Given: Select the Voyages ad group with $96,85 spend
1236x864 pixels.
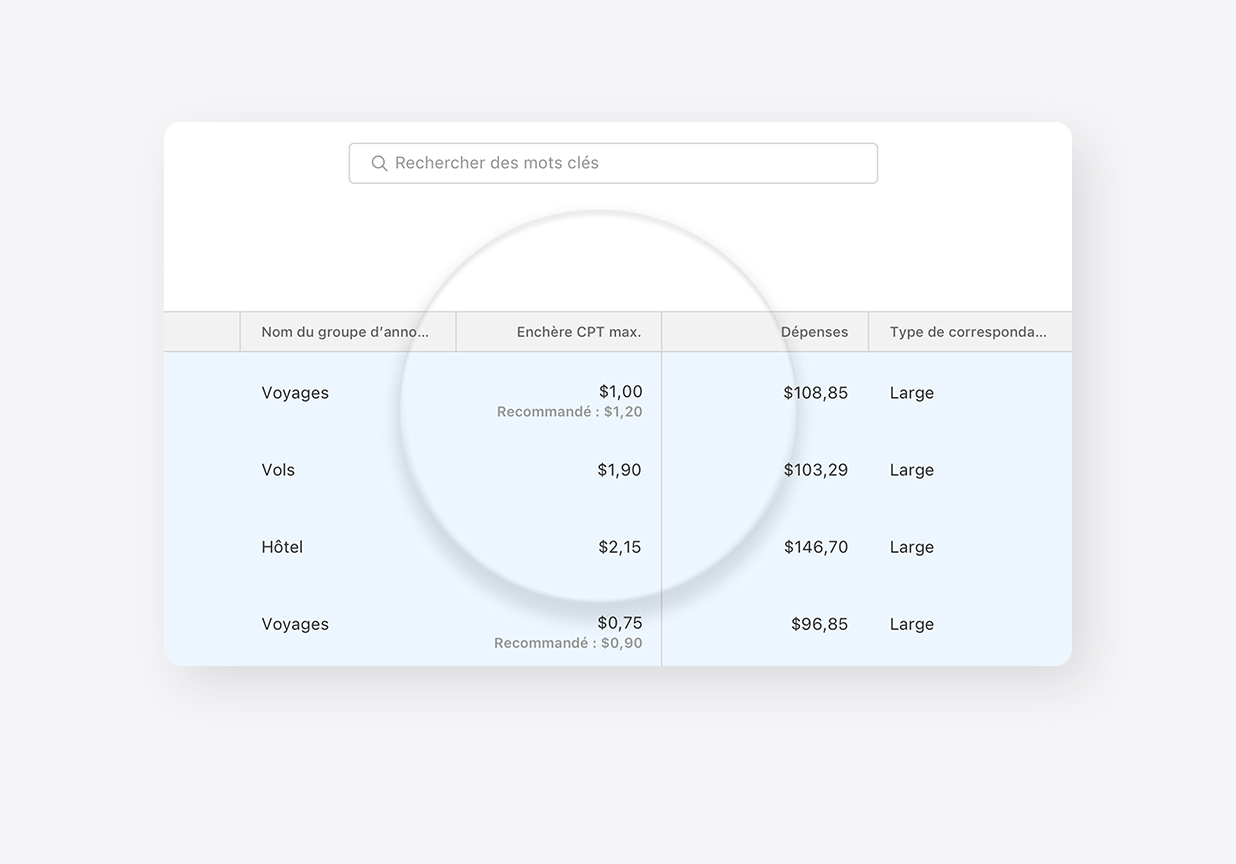Looking at the screenshot, I should point(295,624).
